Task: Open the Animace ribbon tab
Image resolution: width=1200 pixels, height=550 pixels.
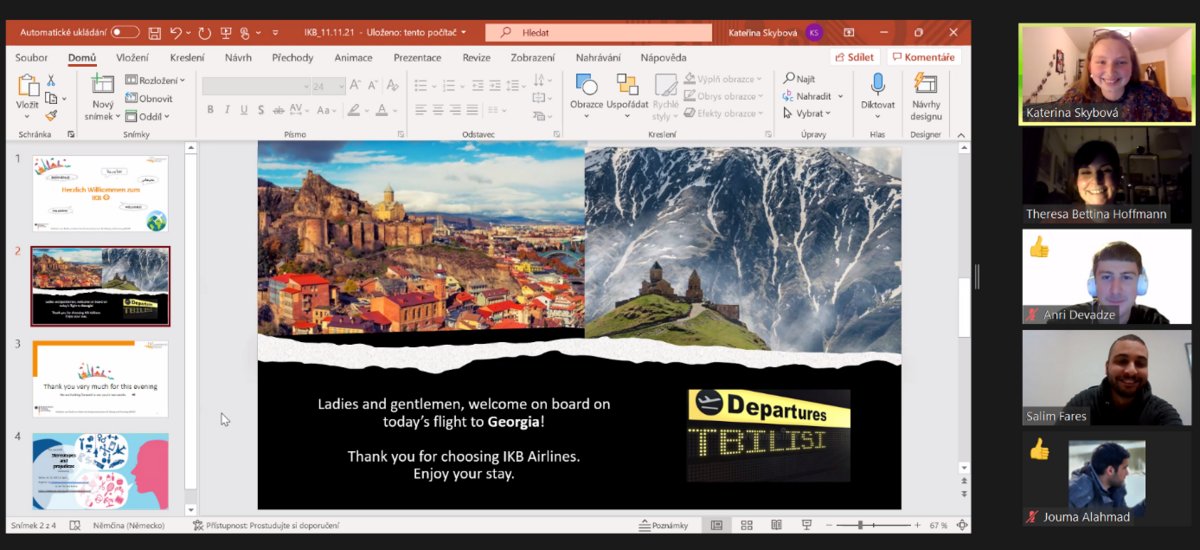Action: pos(353,57)
